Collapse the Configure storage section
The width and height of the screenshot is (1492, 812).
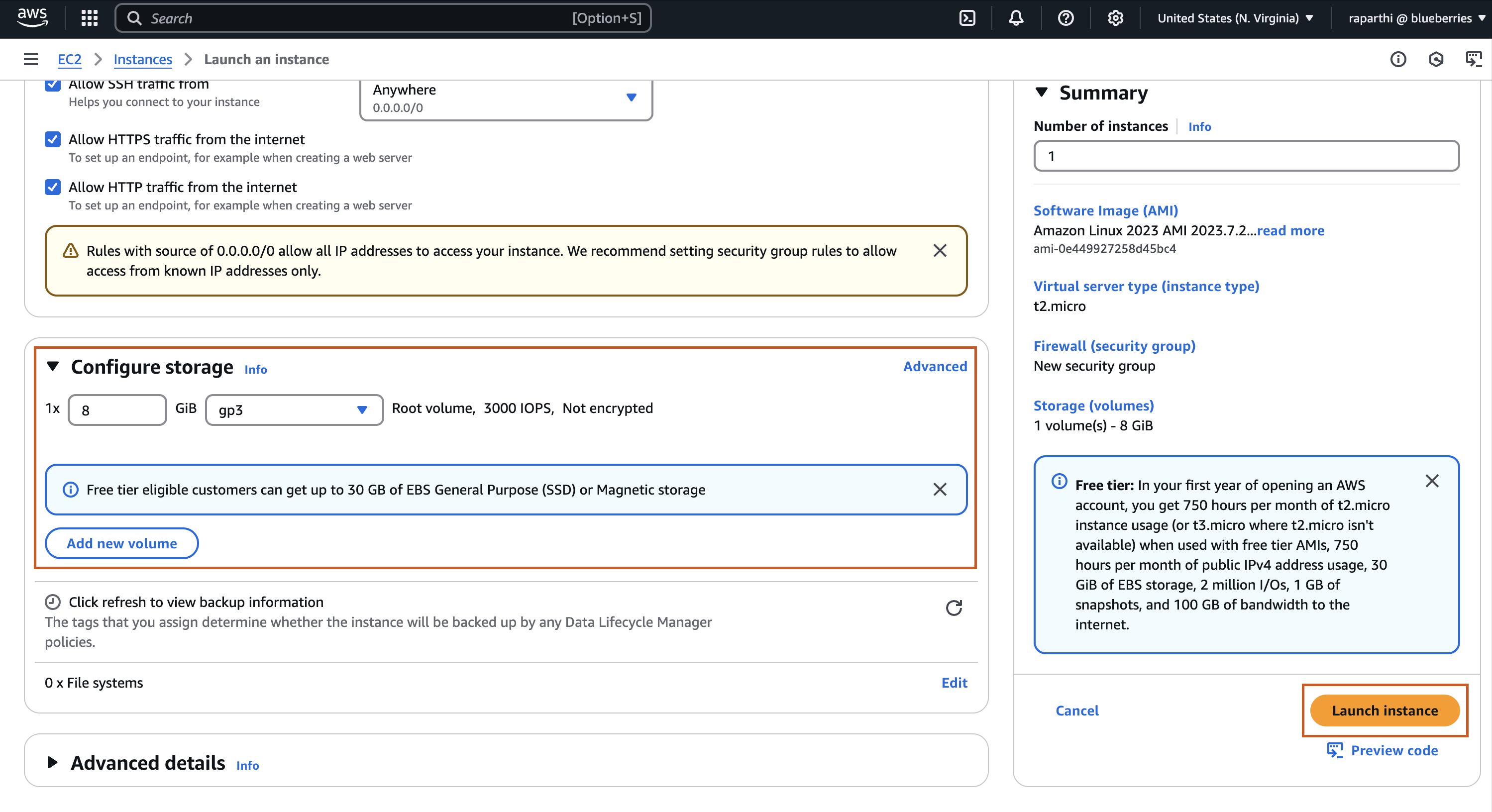53,367
